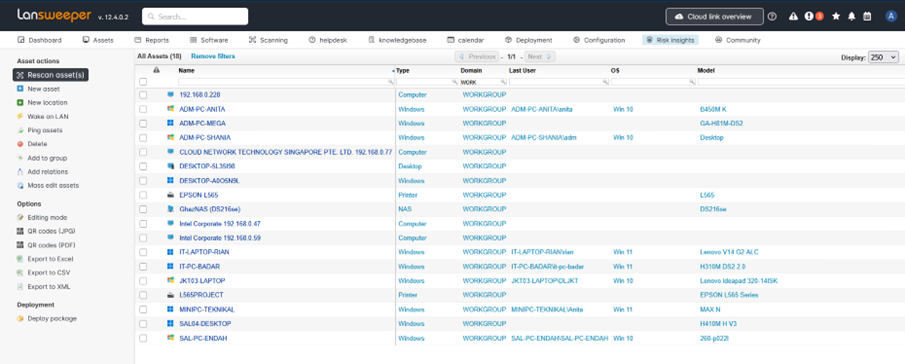This screenshot has width=905, height=364.
Task: Open the help question mark icon
Action: [773, 17]
